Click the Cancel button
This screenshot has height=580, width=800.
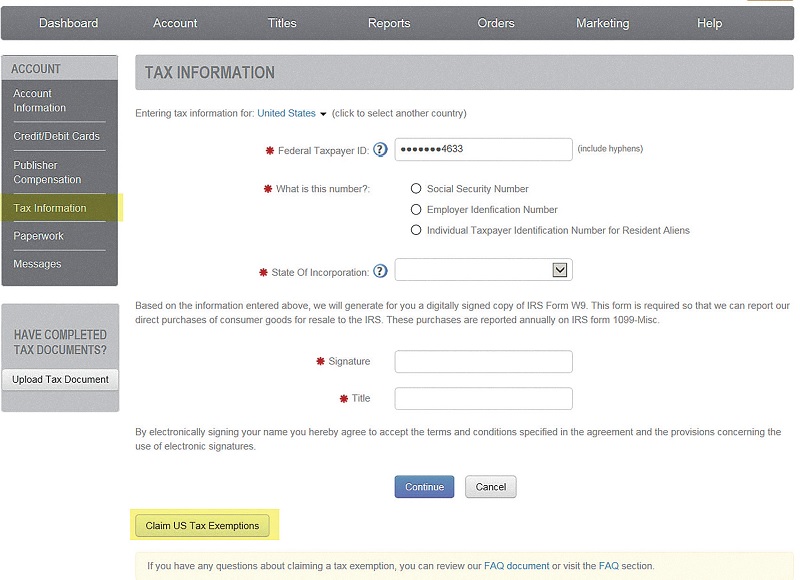click(490, 487)
